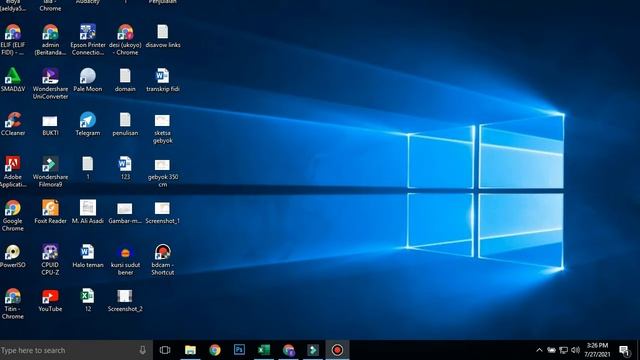
Task: Select the penulisan text file
Action: coord(125,124)
